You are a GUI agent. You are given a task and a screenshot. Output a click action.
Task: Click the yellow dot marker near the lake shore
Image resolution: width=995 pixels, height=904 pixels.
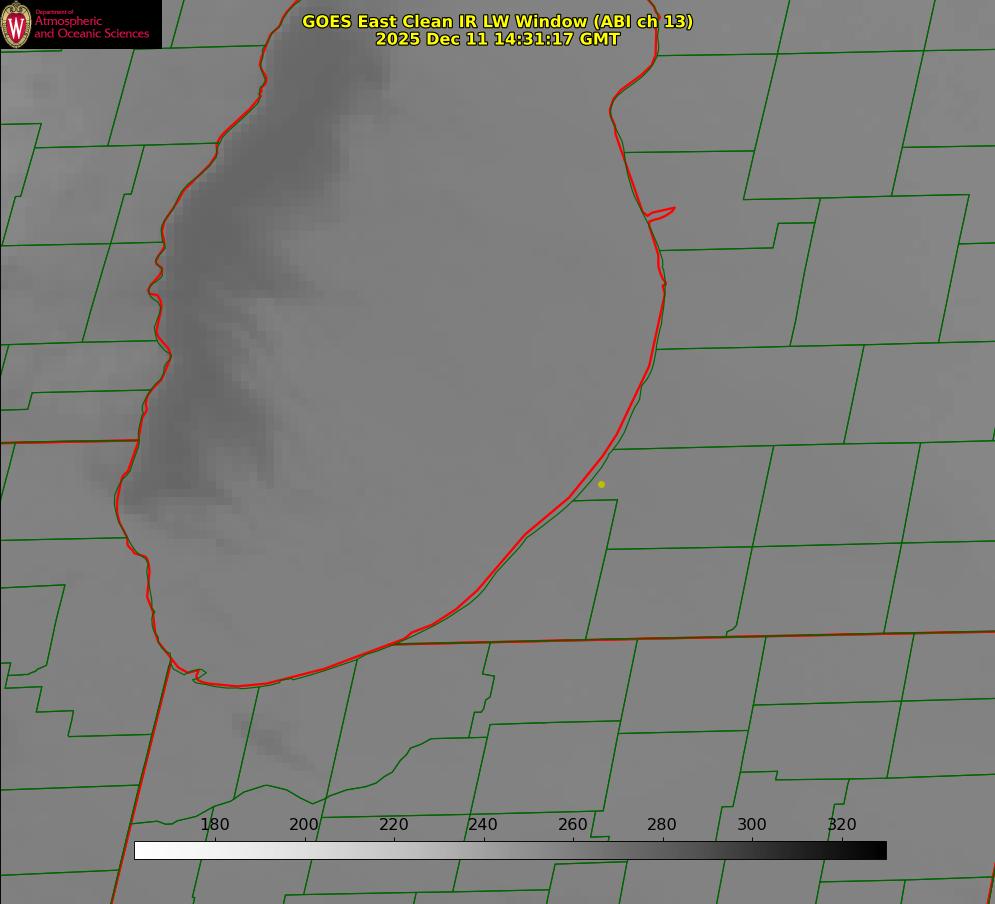click(x=602, y=484)
